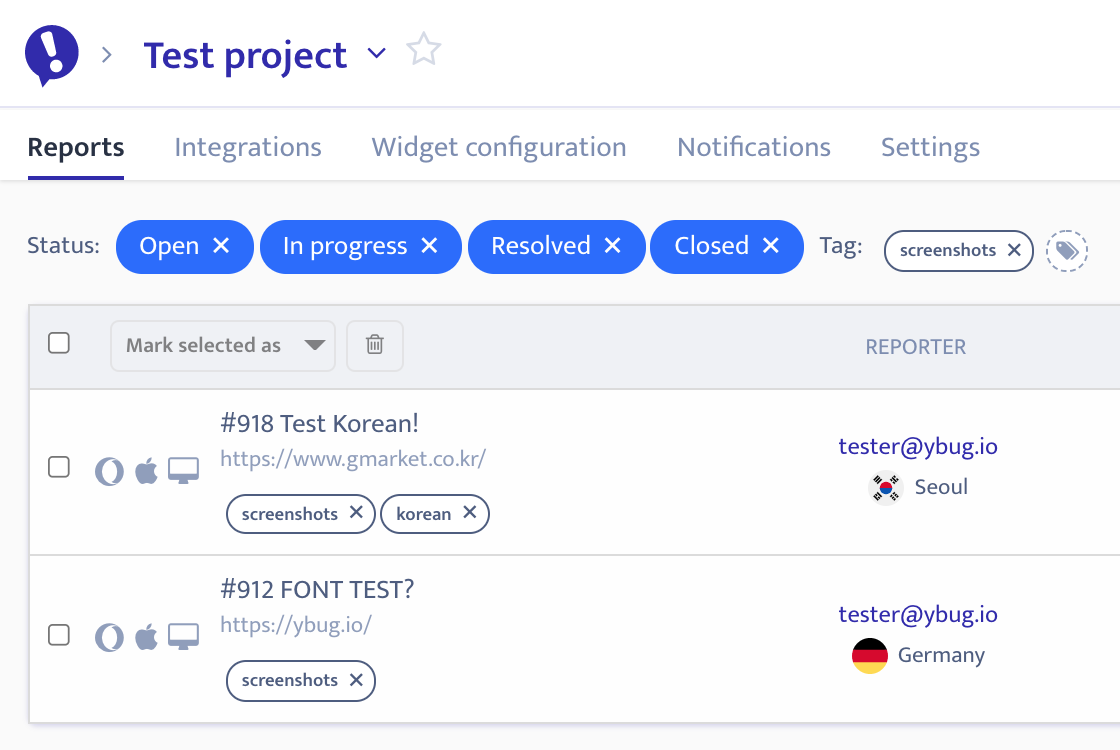
Task: Open report #918 Test Korean!
Action: tap(319, 424)
